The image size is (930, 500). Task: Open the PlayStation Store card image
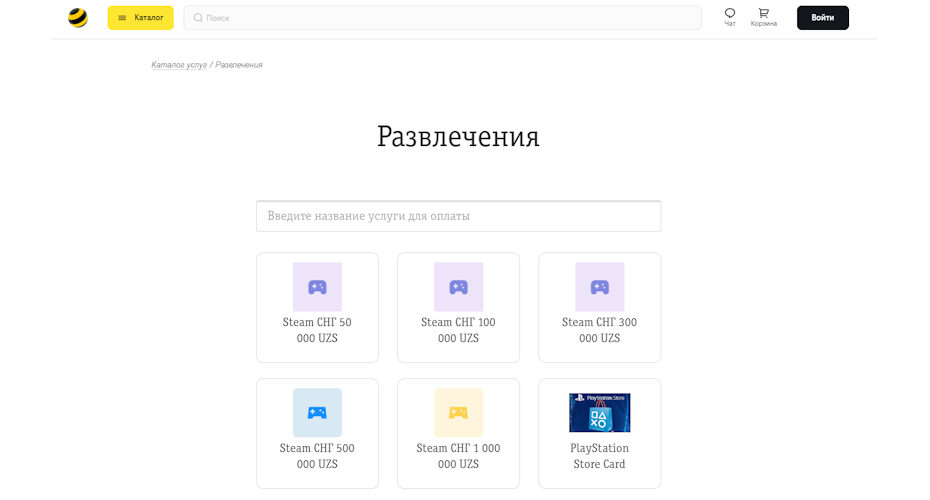(x=600, y=413)
